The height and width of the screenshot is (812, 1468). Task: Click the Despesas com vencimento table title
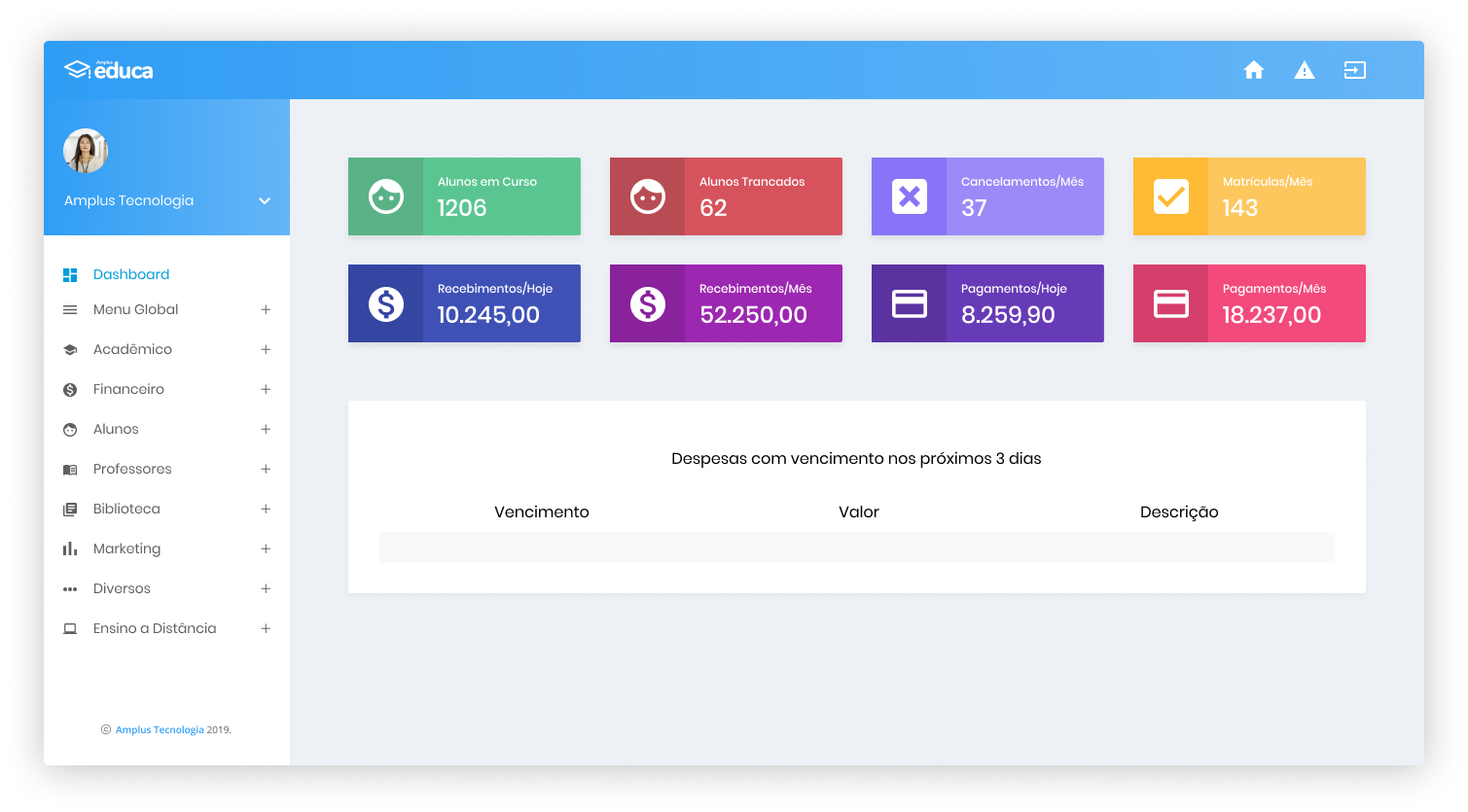coord(856,458)
